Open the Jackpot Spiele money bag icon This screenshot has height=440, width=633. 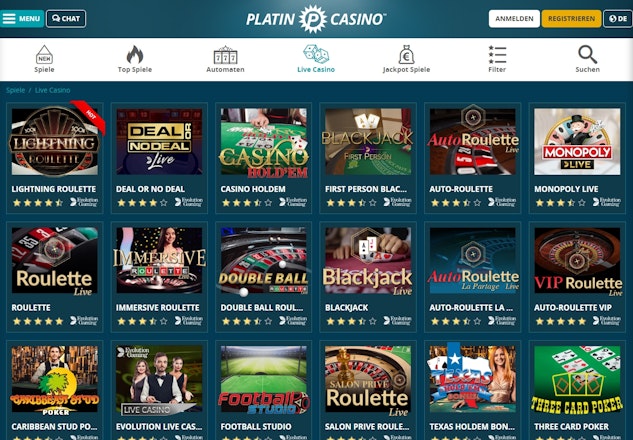pyautogui.click(x=407, y=55)
